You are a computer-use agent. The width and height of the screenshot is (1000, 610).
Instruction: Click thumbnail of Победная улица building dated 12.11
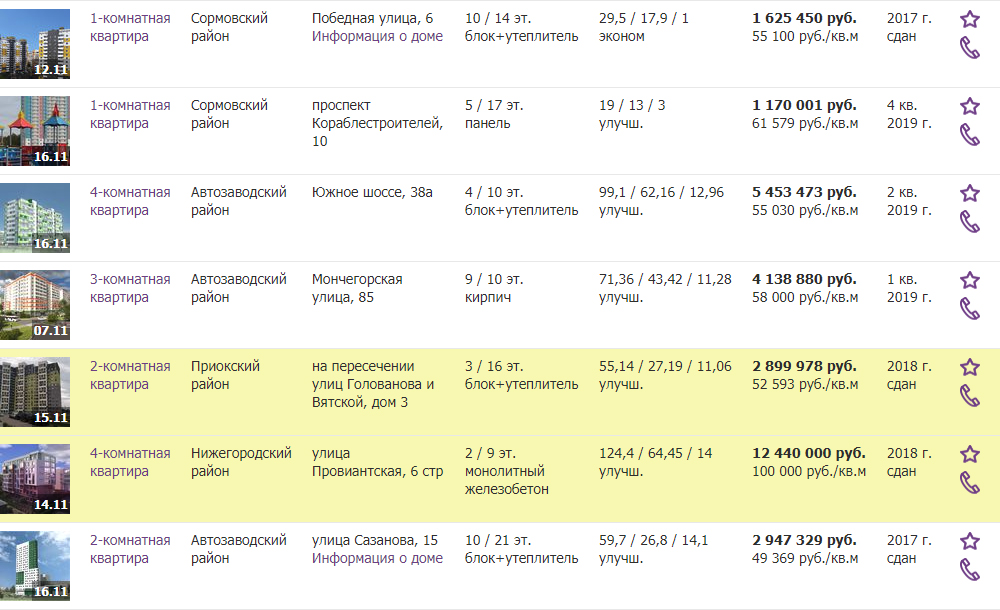[x=35, y=44]
